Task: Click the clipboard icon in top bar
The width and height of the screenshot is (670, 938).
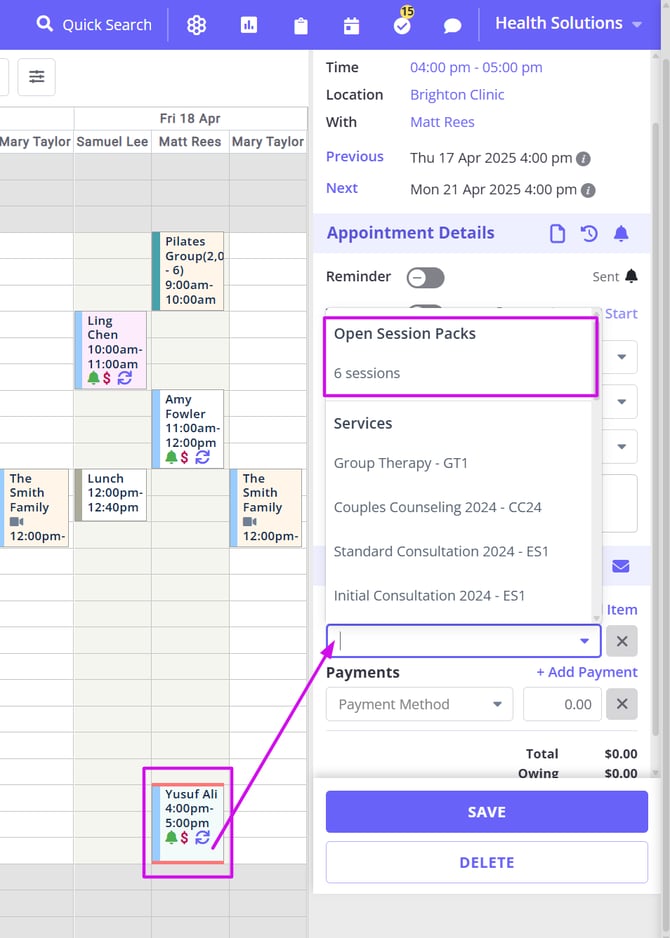Action: pos(300,25)
